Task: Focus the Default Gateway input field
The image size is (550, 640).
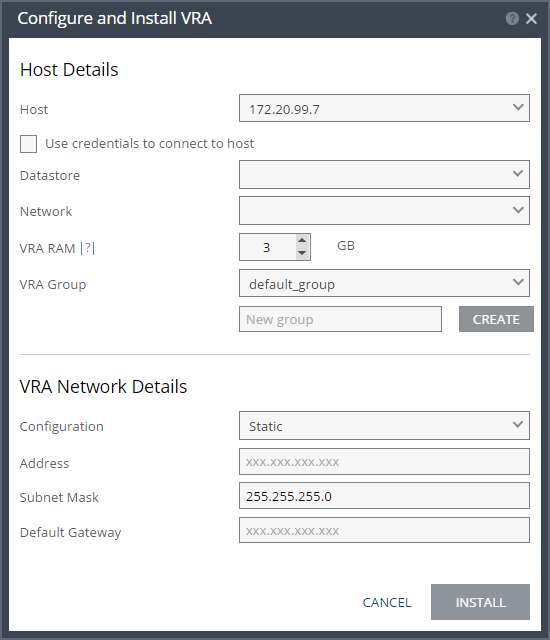Action: pos(384,530)
